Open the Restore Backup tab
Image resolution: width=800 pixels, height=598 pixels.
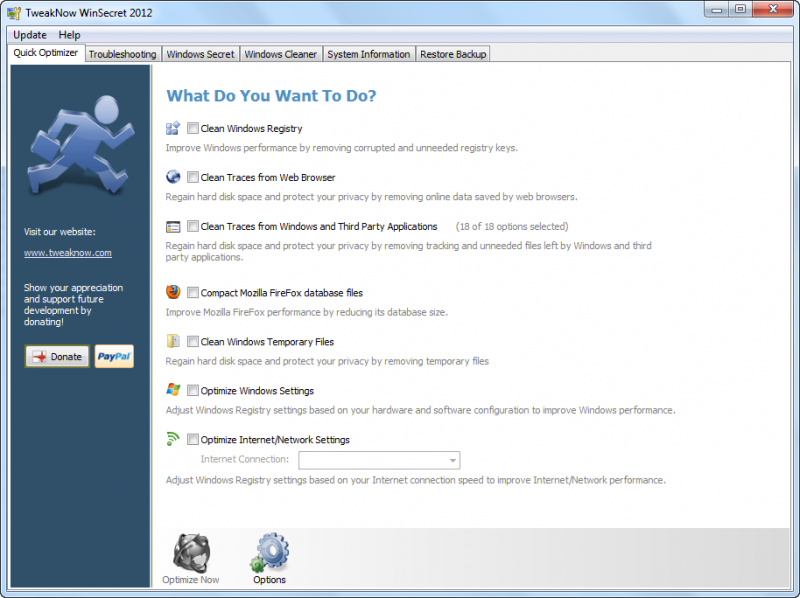(453, 54)
